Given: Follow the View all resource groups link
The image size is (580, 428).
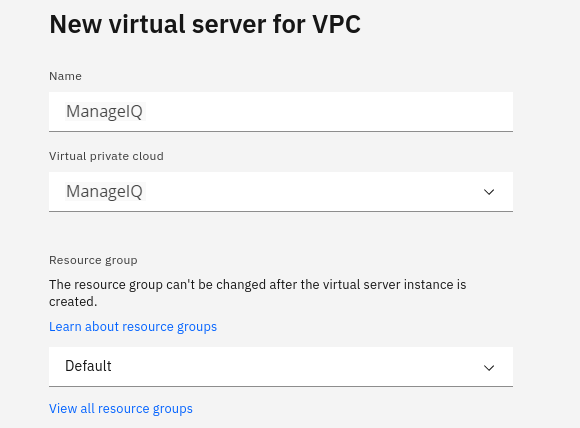Looking at the screenshot, I should click(121, 408).
